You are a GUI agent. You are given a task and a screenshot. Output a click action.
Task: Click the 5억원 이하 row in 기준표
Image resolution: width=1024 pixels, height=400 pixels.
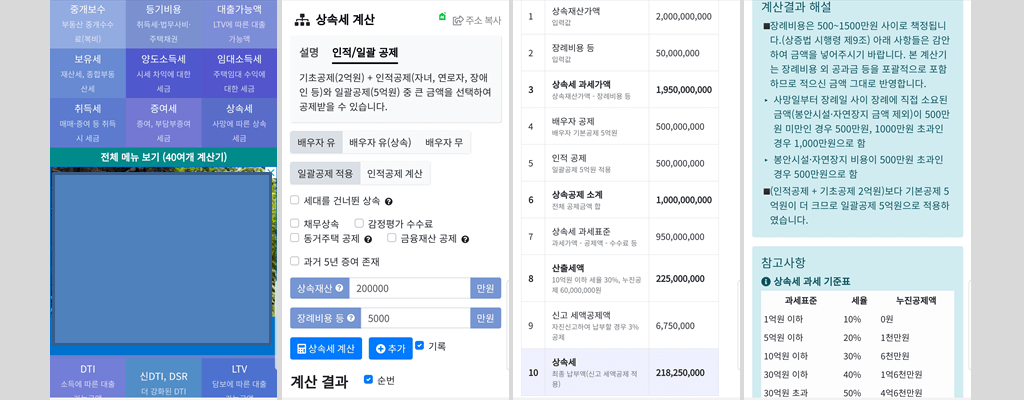click(857, 338)
